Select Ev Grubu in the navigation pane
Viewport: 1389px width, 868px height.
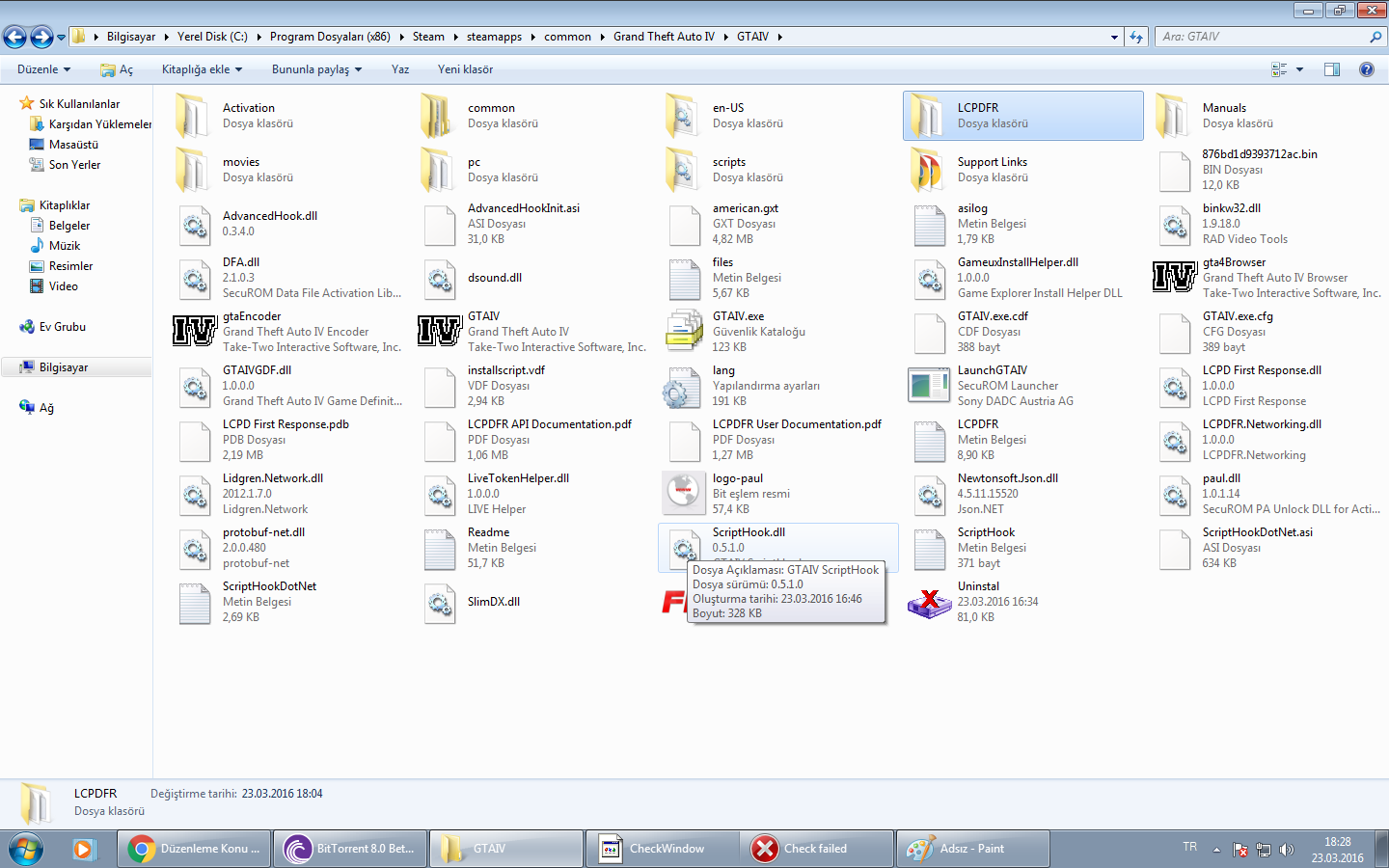[x=62, y=327]
